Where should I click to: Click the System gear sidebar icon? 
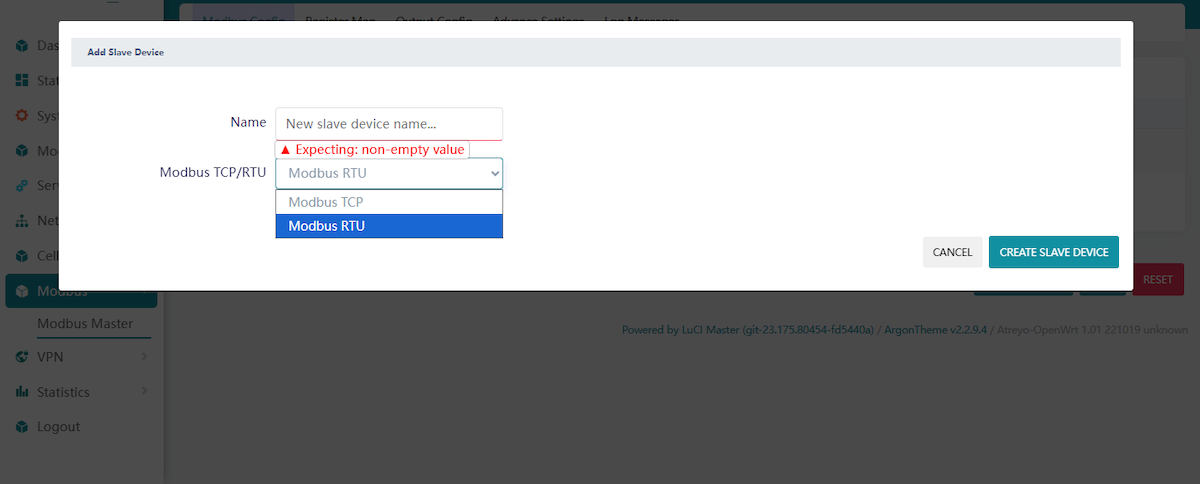click(22, 116)
